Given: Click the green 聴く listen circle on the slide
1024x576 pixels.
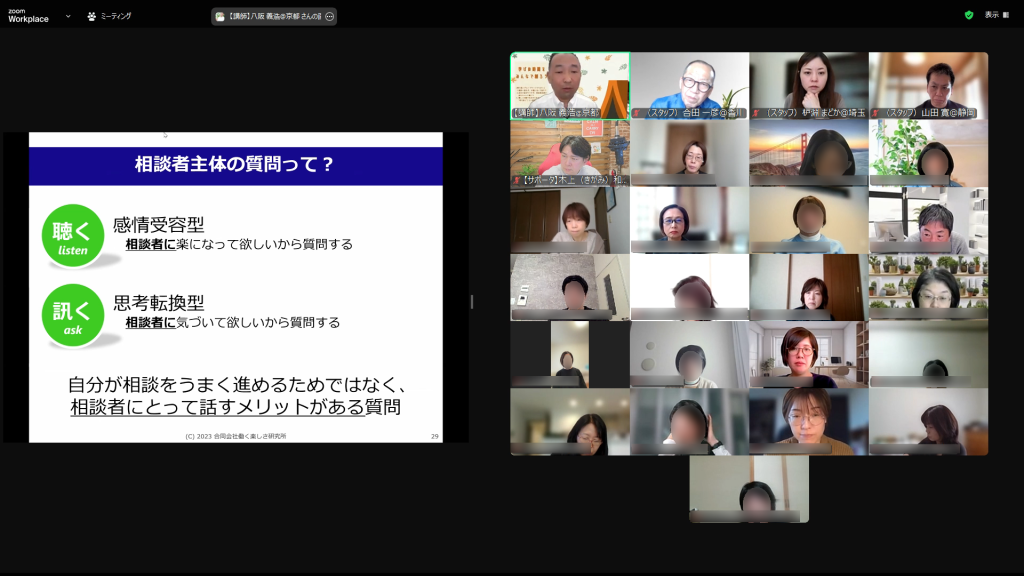Looking at the screenshot, I should point(73,235).
